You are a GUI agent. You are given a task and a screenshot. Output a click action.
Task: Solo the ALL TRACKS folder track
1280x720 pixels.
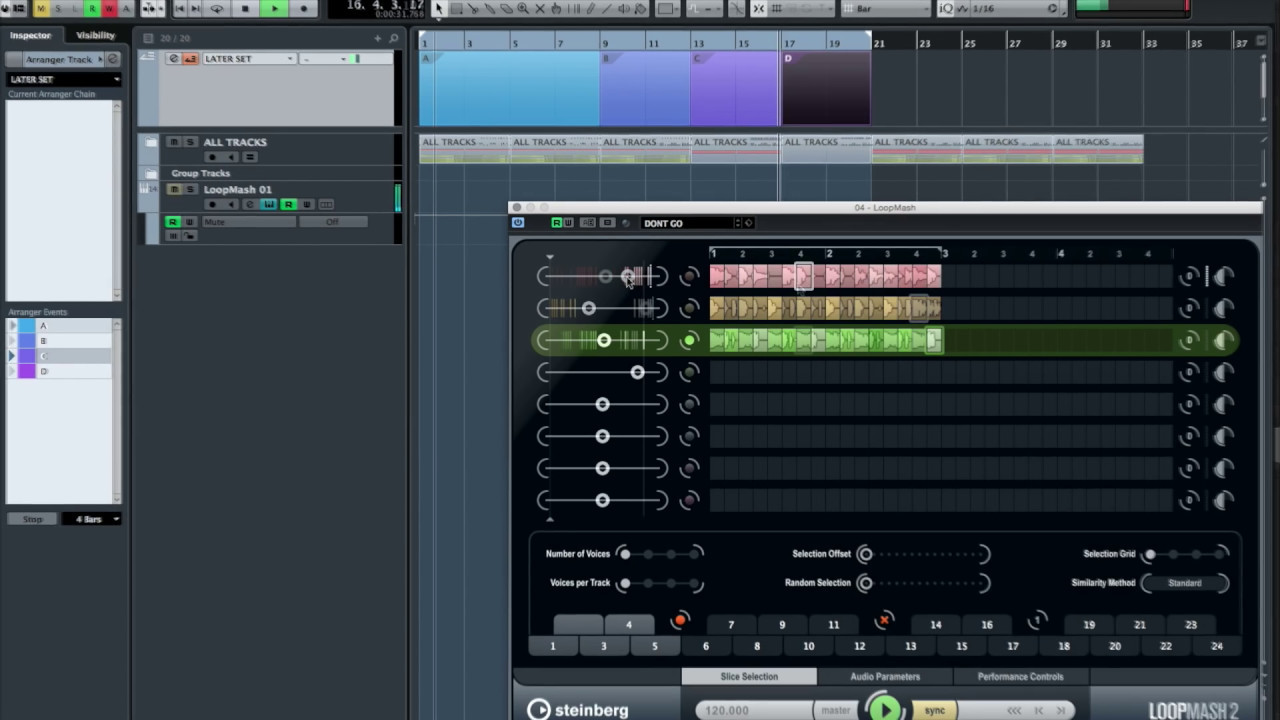coord(189,142)
